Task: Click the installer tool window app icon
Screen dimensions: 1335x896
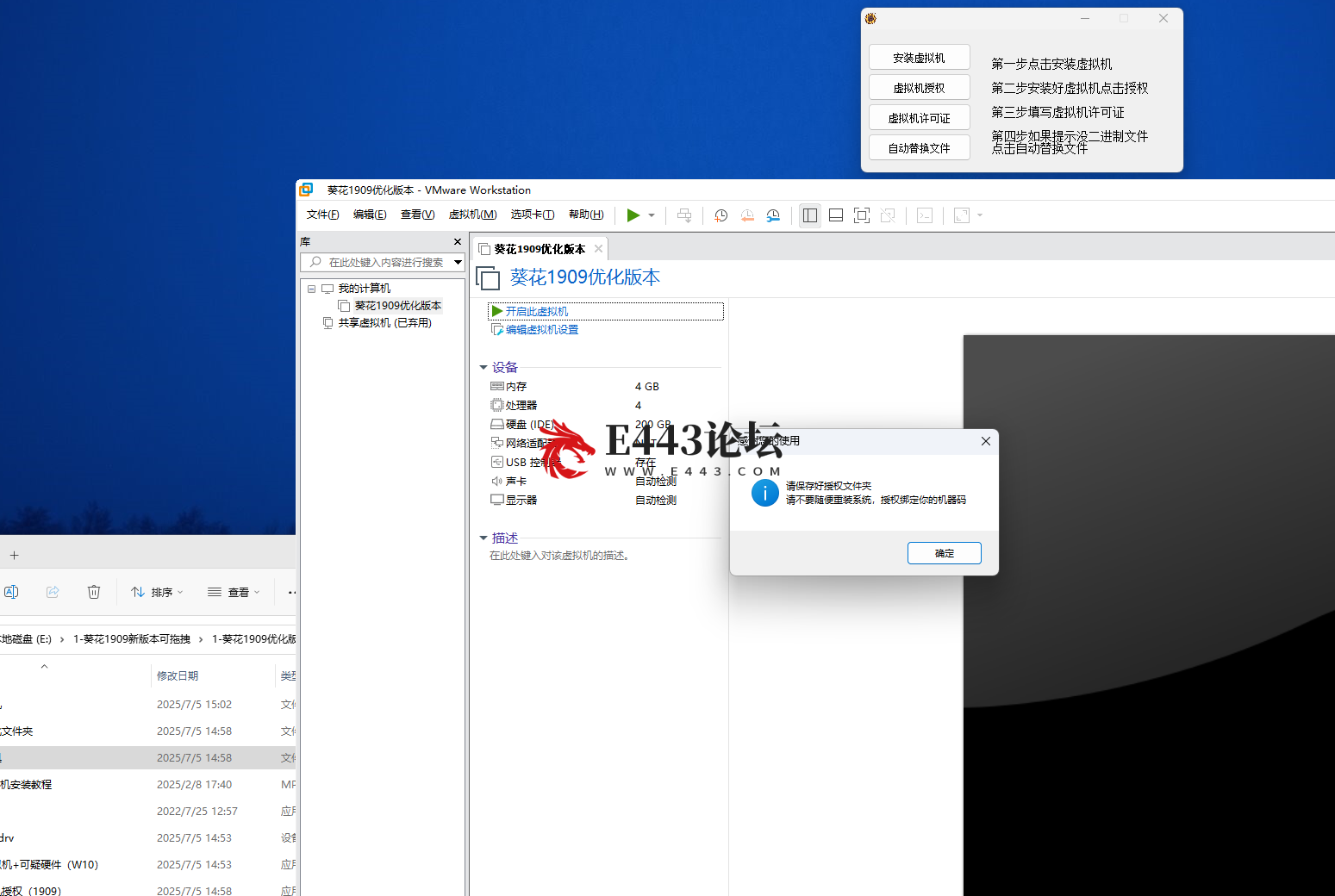Action: [870, 18]
